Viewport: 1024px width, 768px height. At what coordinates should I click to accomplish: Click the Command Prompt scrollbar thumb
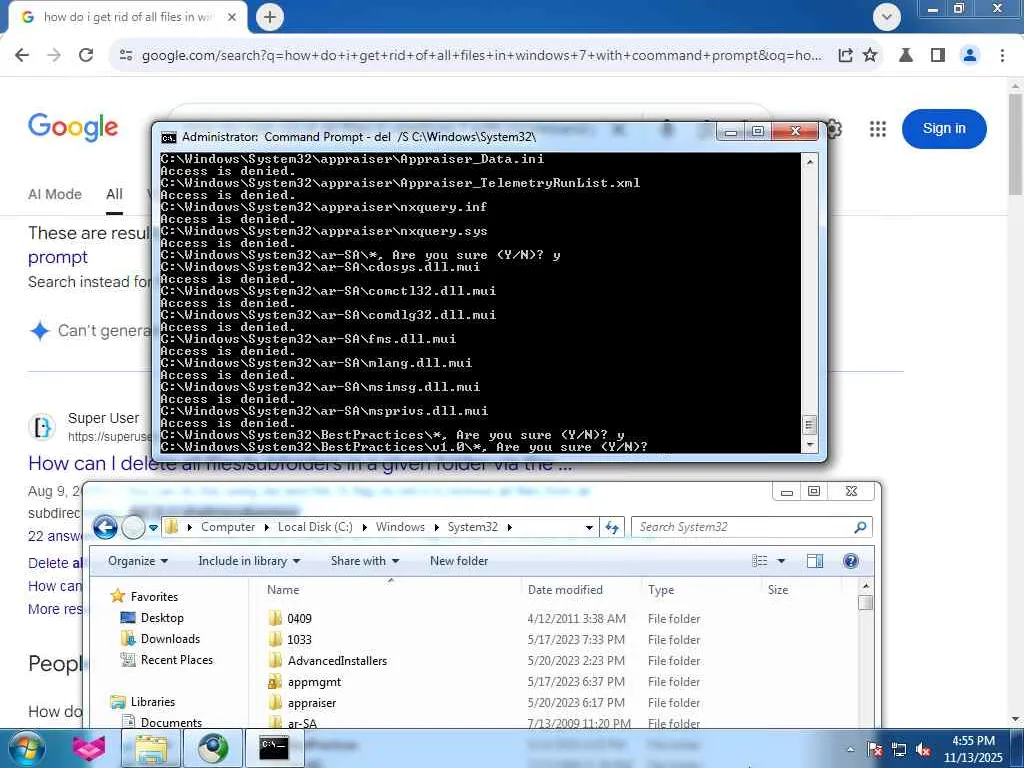click(810, 426)
